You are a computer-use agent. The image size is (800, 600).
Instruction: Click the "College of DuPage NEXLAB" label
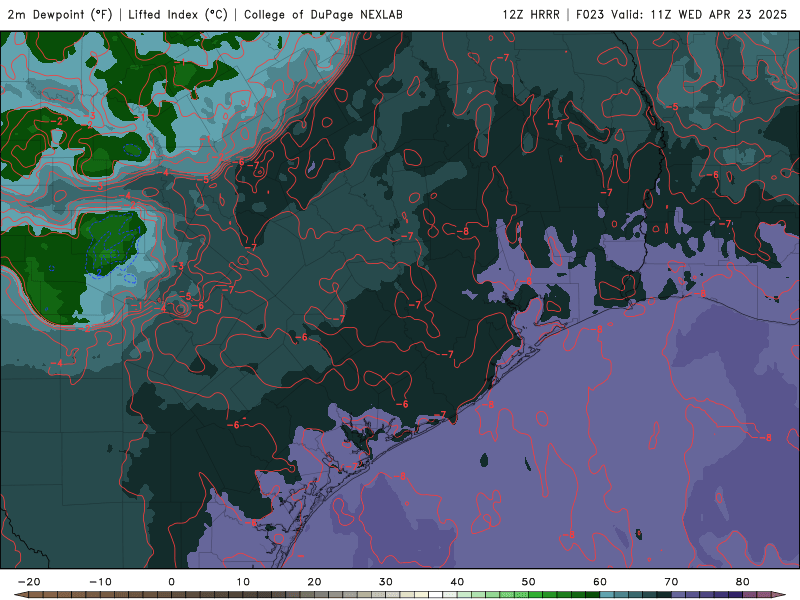[323, 14]
